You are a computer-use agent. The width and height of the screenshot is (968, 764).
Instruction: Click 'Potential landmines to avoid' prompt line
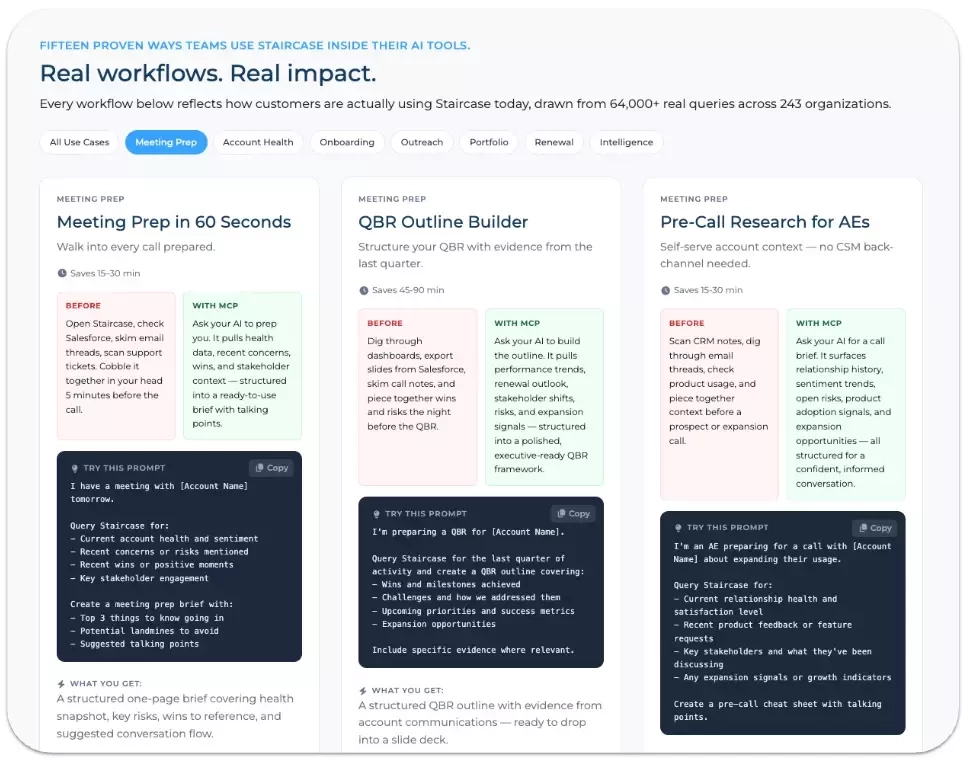pos(144,631)
